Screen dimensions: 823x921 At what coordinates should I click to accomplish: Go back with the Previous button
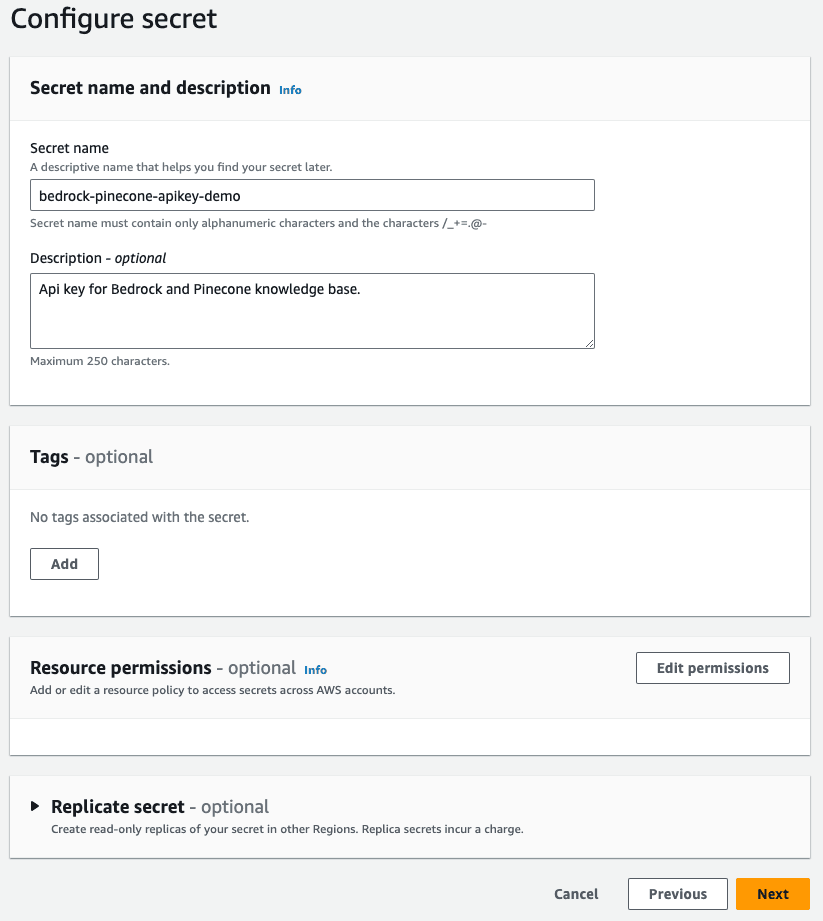[x=677, y=894]
